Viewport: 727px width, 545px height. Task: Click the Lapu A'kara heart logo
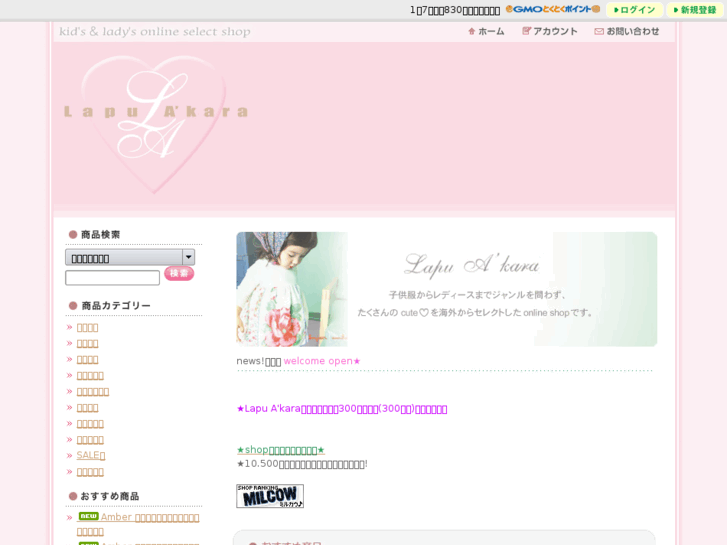pyautogui.click(x=155, y=123)
